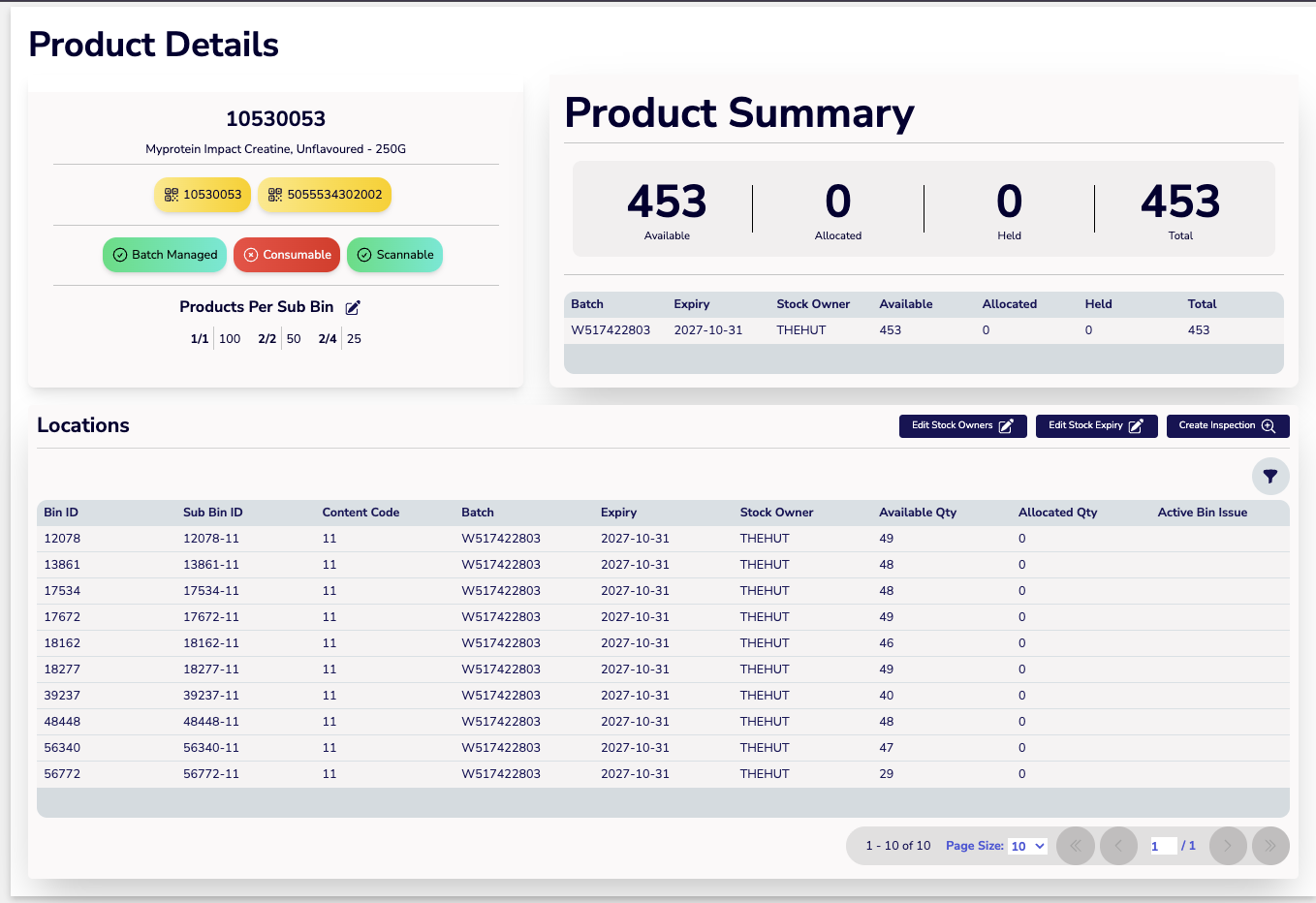
Task: Click bin ID 39237
Action: pos(62,696)
